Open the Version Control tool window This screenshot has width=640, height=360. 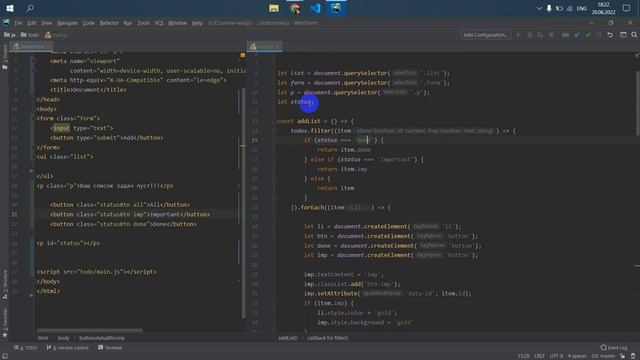click(67, 348)
